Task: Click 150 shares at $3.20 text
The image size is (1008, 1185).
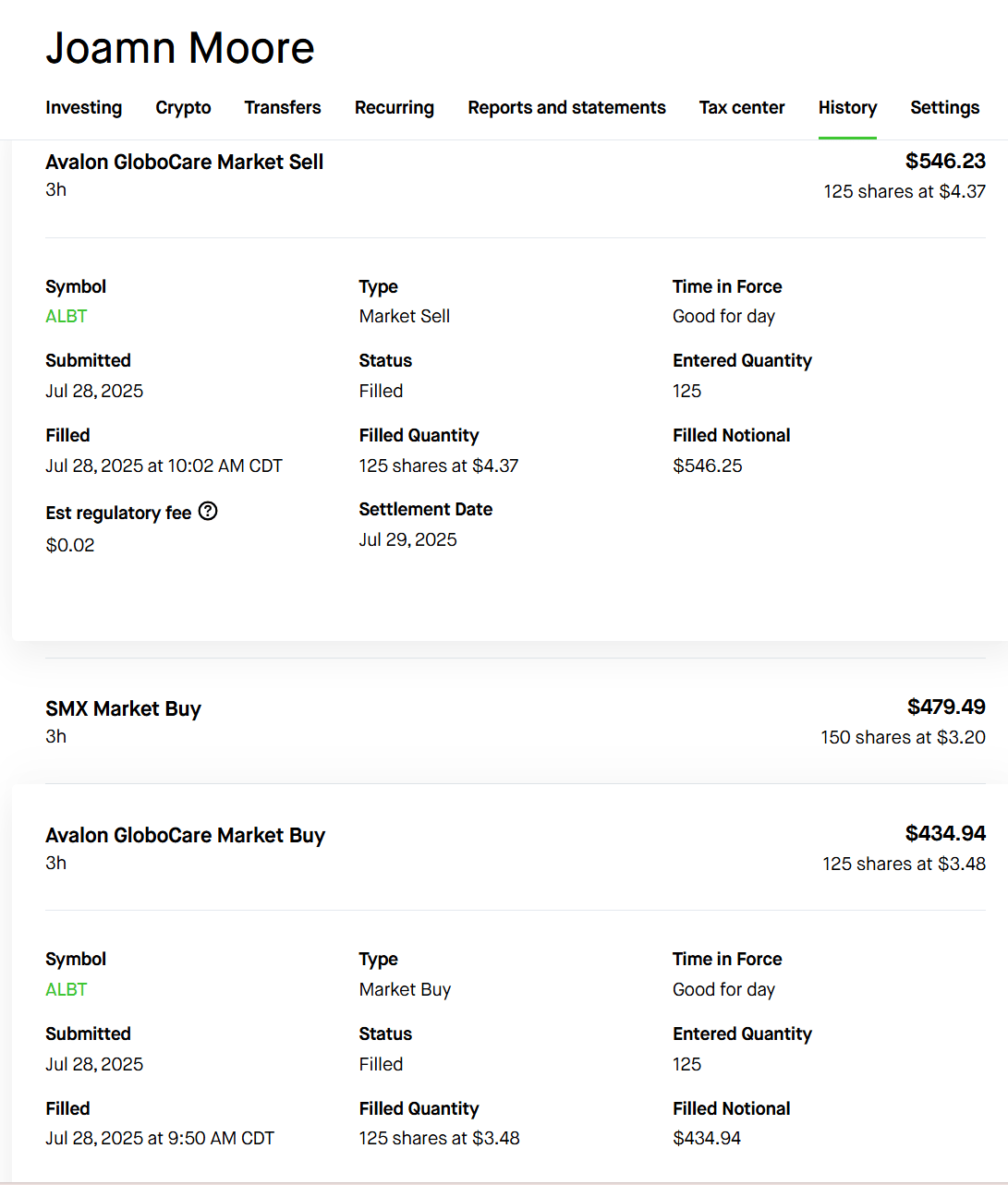Action: [x=903, y=737]
